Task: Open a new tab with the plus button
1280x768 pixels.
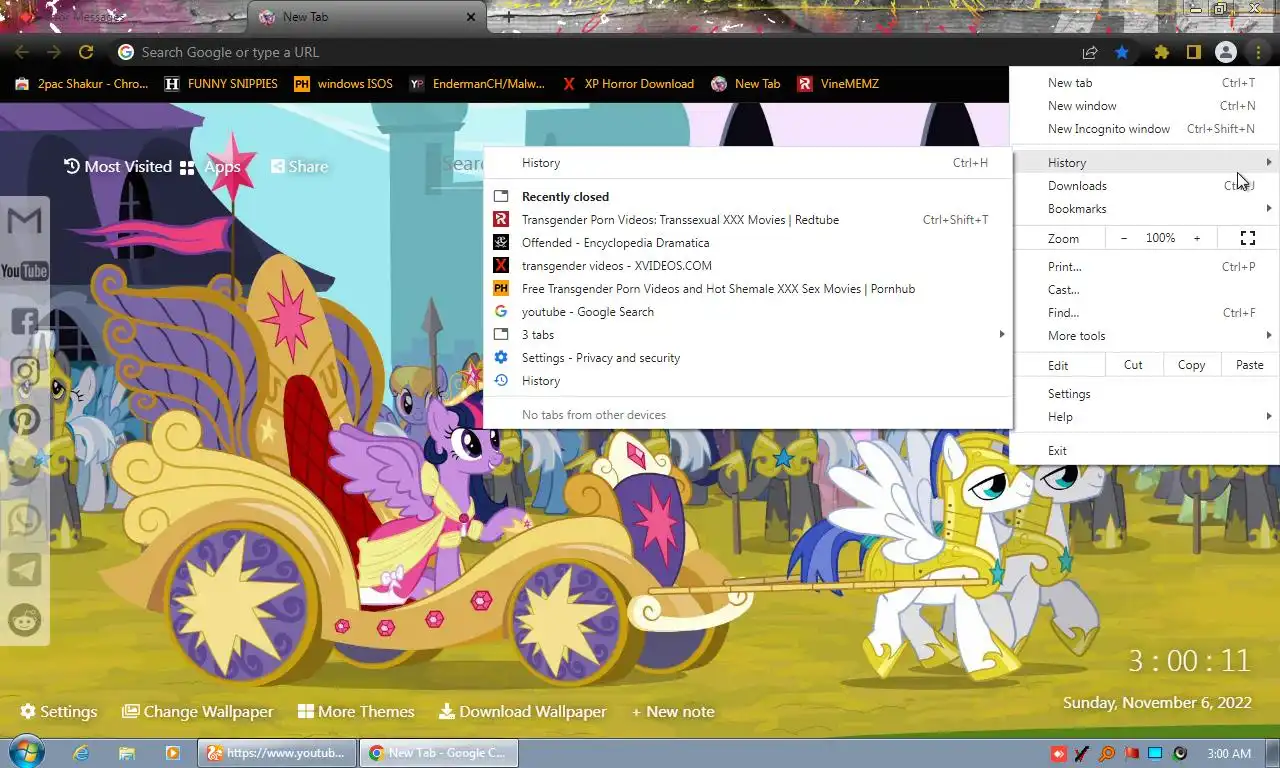Action: (508, 17)
